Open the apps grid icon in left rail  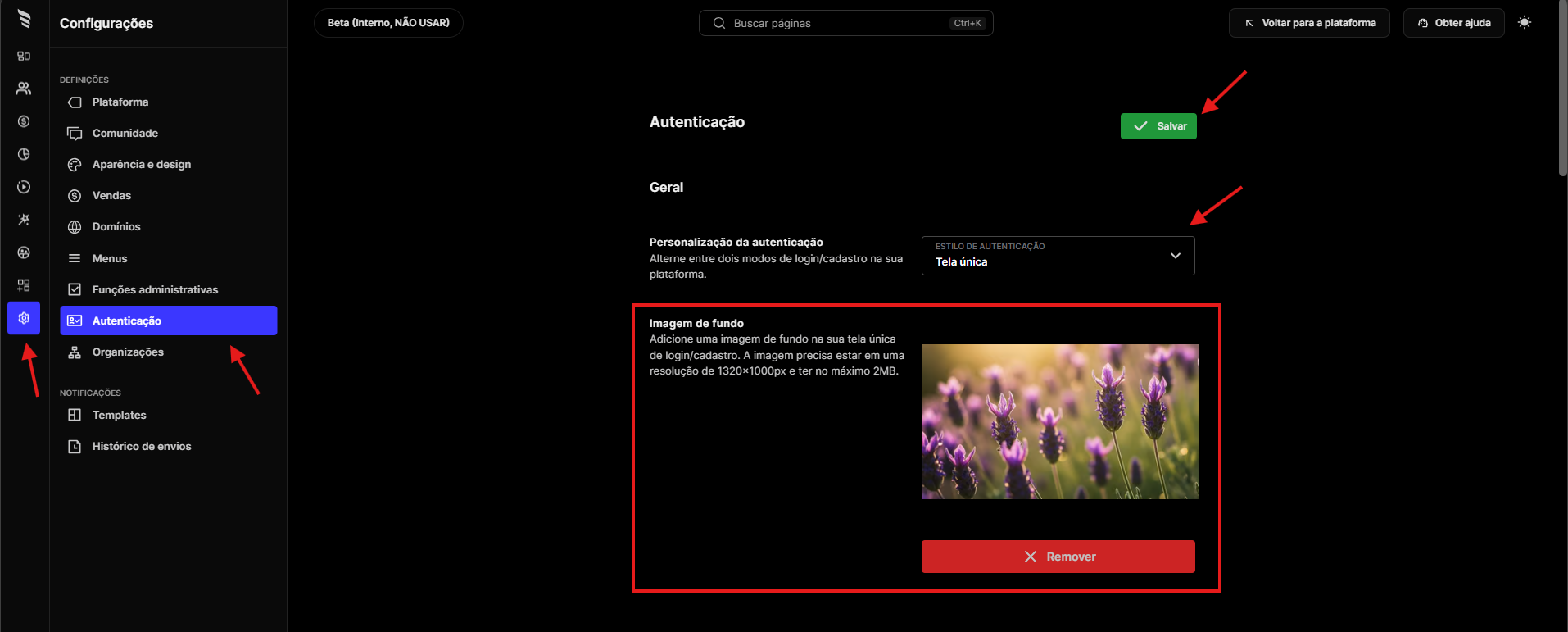(24, 285)
